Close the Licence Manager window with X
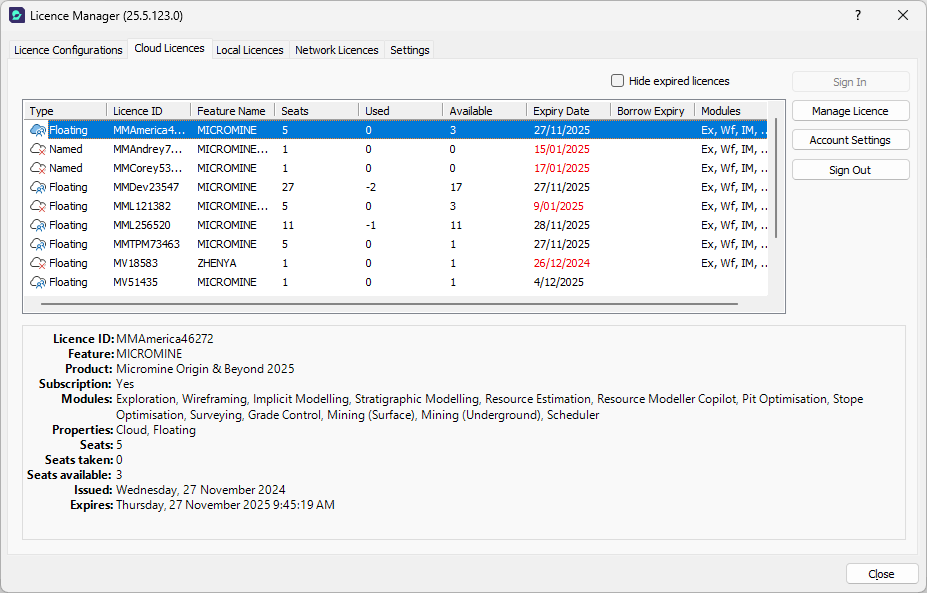The image size is (927, 593). [x=903, y=15]
